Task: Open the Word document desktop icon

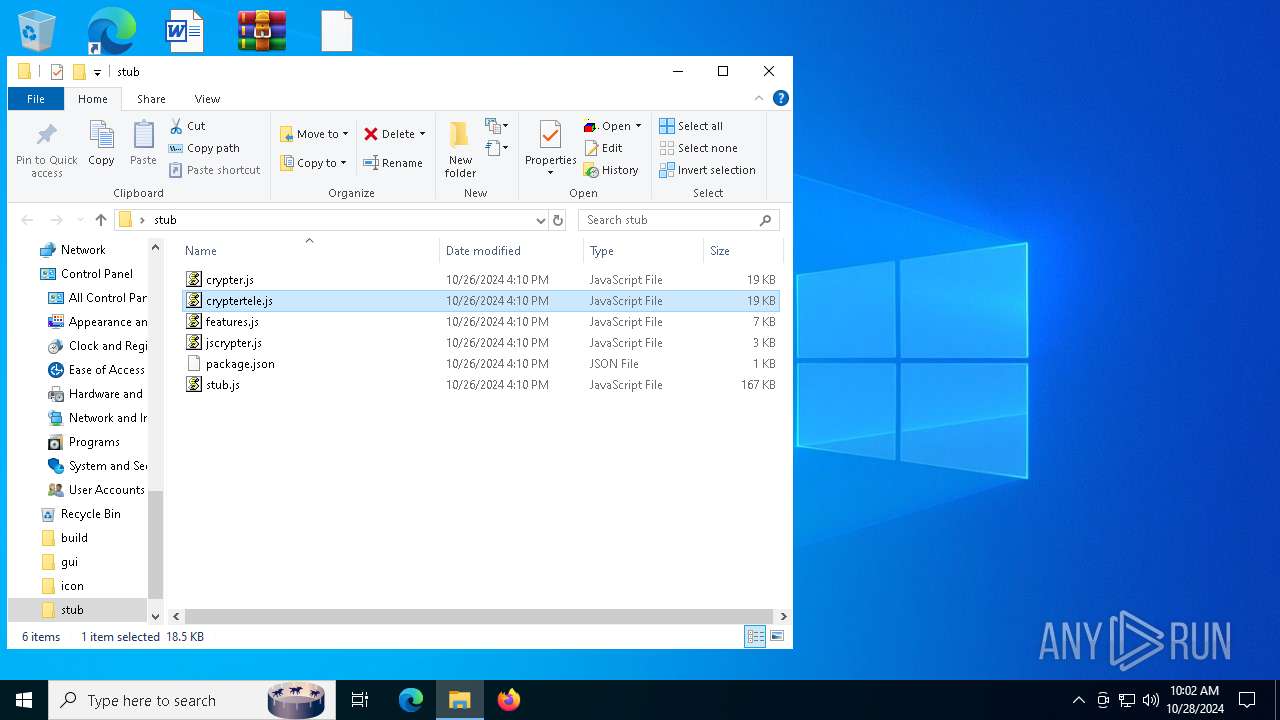Action: pos(185,30)
